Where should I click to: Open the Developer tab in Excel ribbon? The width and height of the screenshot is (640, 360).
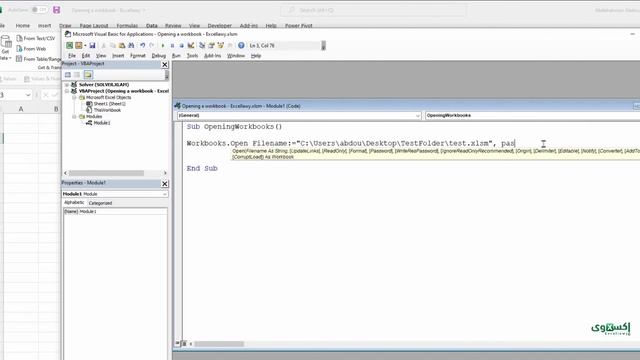click(x=219, y=25)
